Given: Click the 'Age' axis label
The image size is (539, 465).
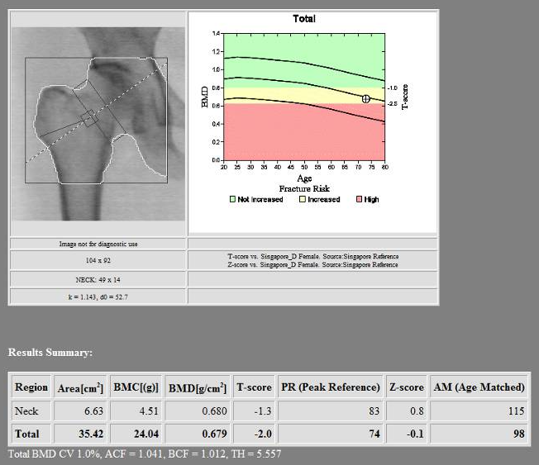Looking at the screenshot, I should point(304,178).
